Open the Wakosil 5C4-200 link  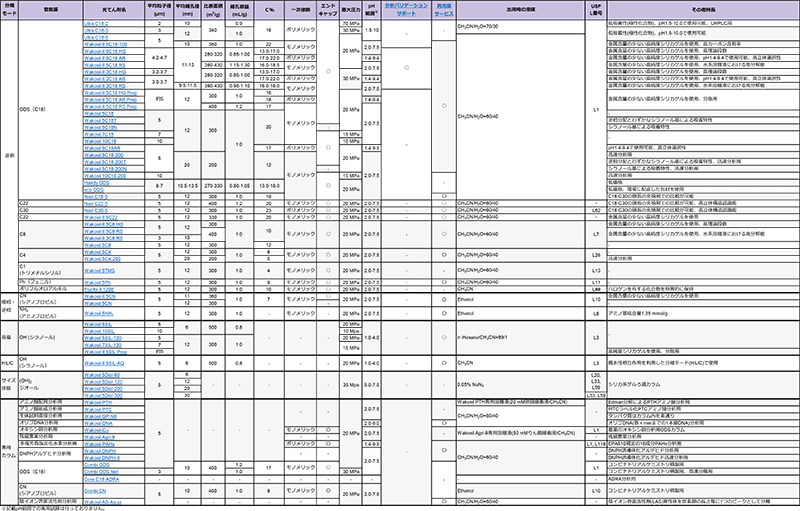point(103,259)
